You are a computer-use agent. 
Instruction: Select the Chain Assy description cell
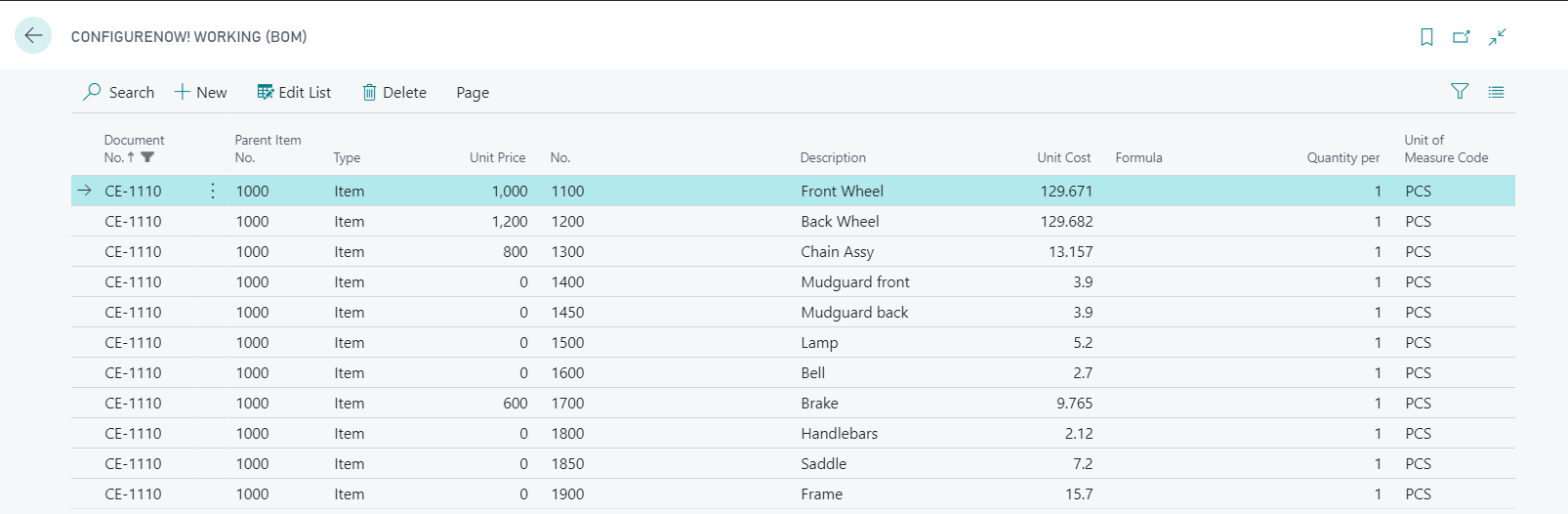[838, 252]
